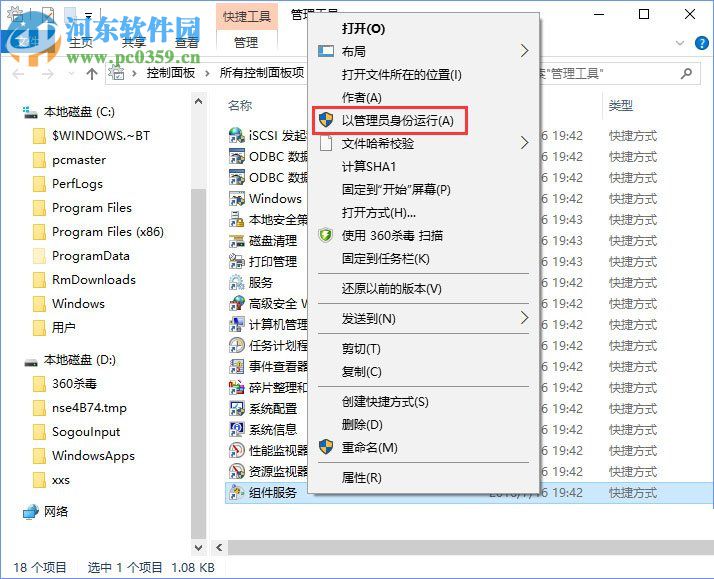Select the 磁盘清理 shortcut icon

pyautogui.click(x=237, y=241)
